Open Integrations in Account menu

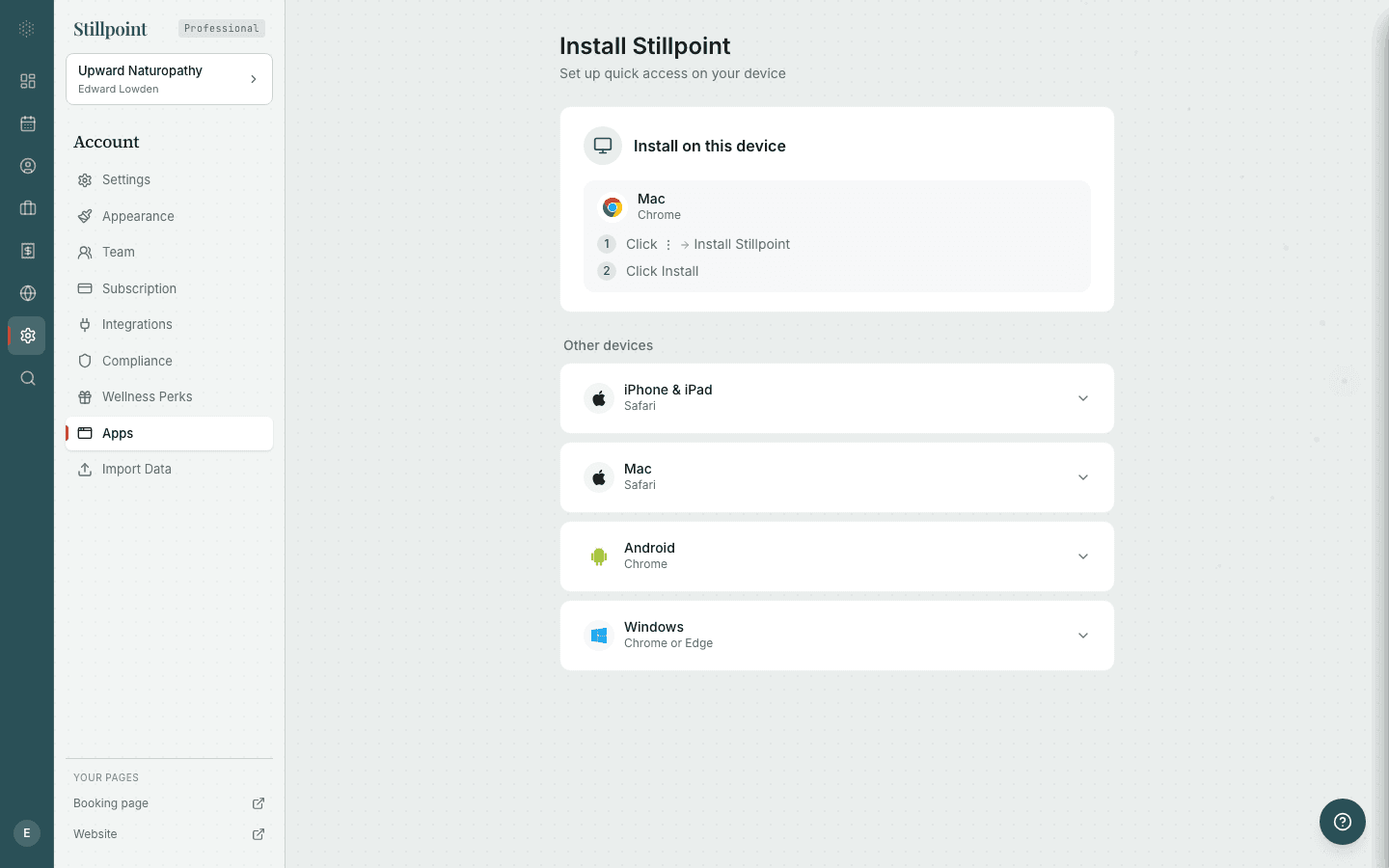click(x=169, y=325)
